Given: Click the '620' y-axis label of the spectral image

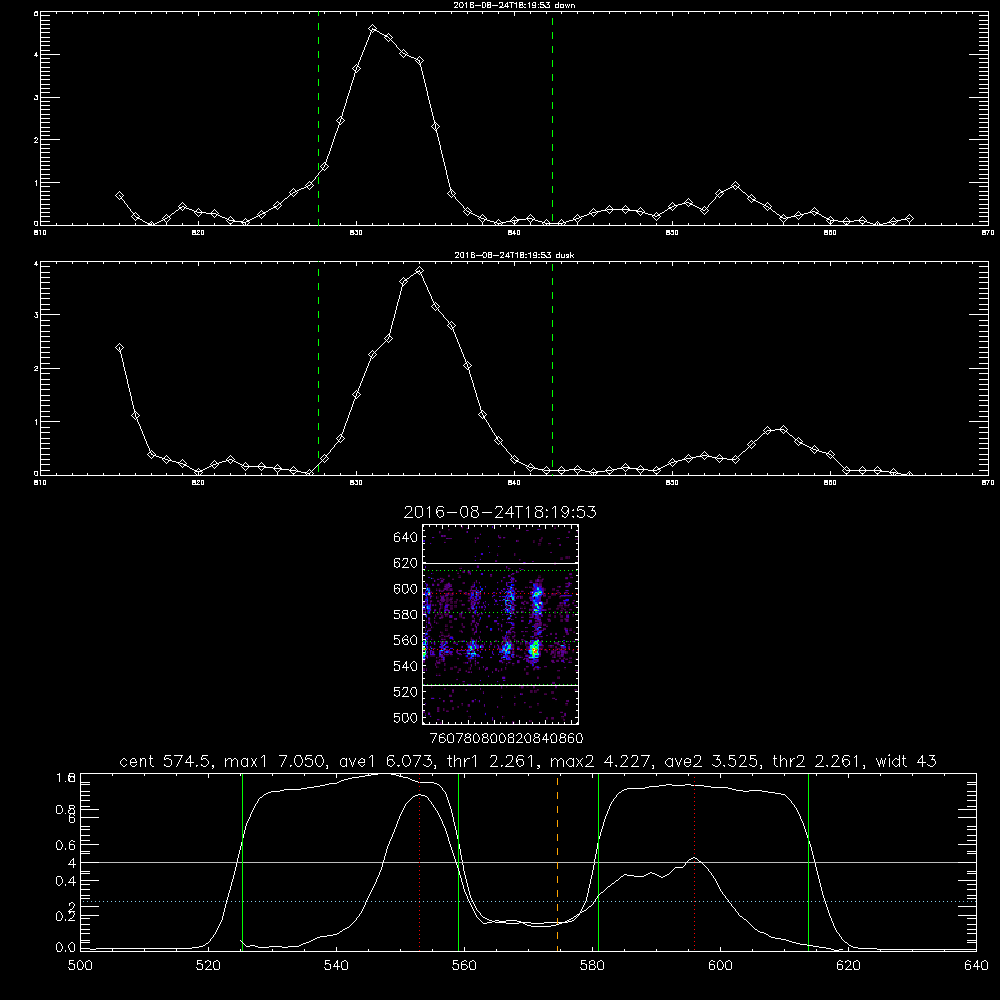Looking at the screenshot, I should point(406,563).
